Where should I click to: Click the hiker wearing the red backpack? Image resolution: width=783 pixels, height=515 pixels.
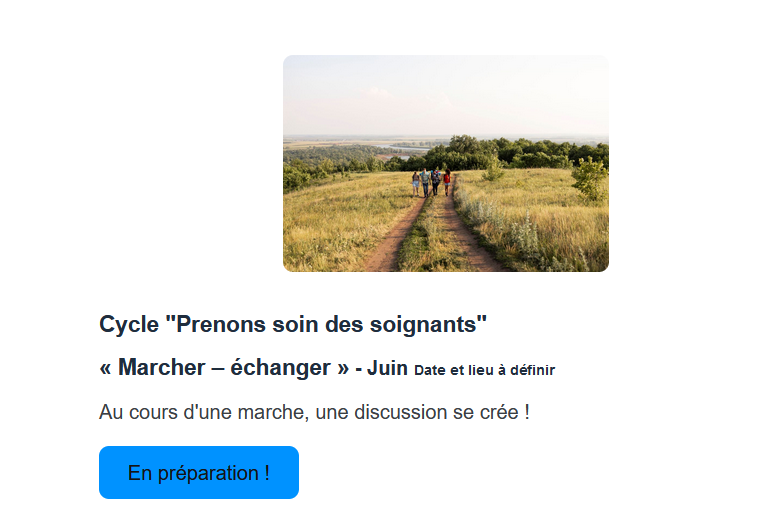pyautogui.click(x=447, y=182)
